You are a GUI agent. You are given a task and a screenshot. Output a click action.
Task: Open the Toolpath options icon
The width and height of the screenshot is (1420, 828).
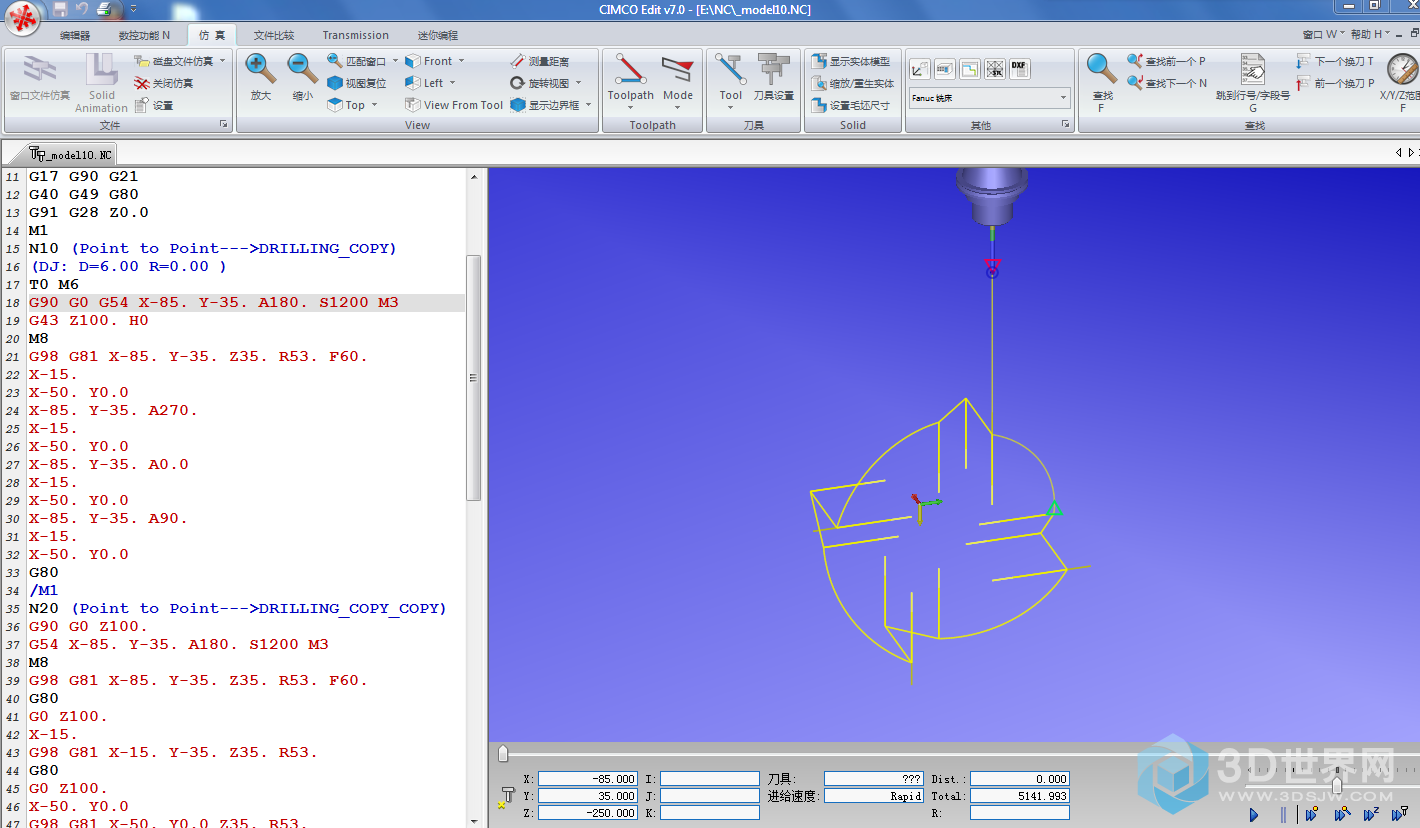[630, 70]
